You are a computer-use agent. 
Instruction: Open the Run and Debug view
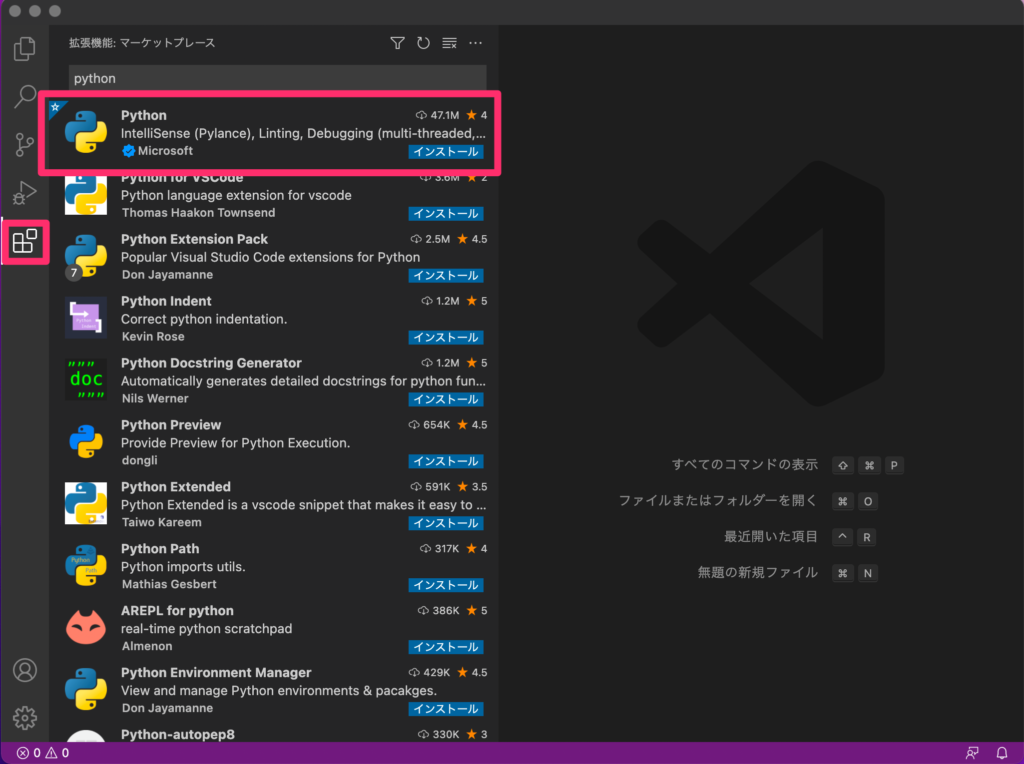click(25, 193)
